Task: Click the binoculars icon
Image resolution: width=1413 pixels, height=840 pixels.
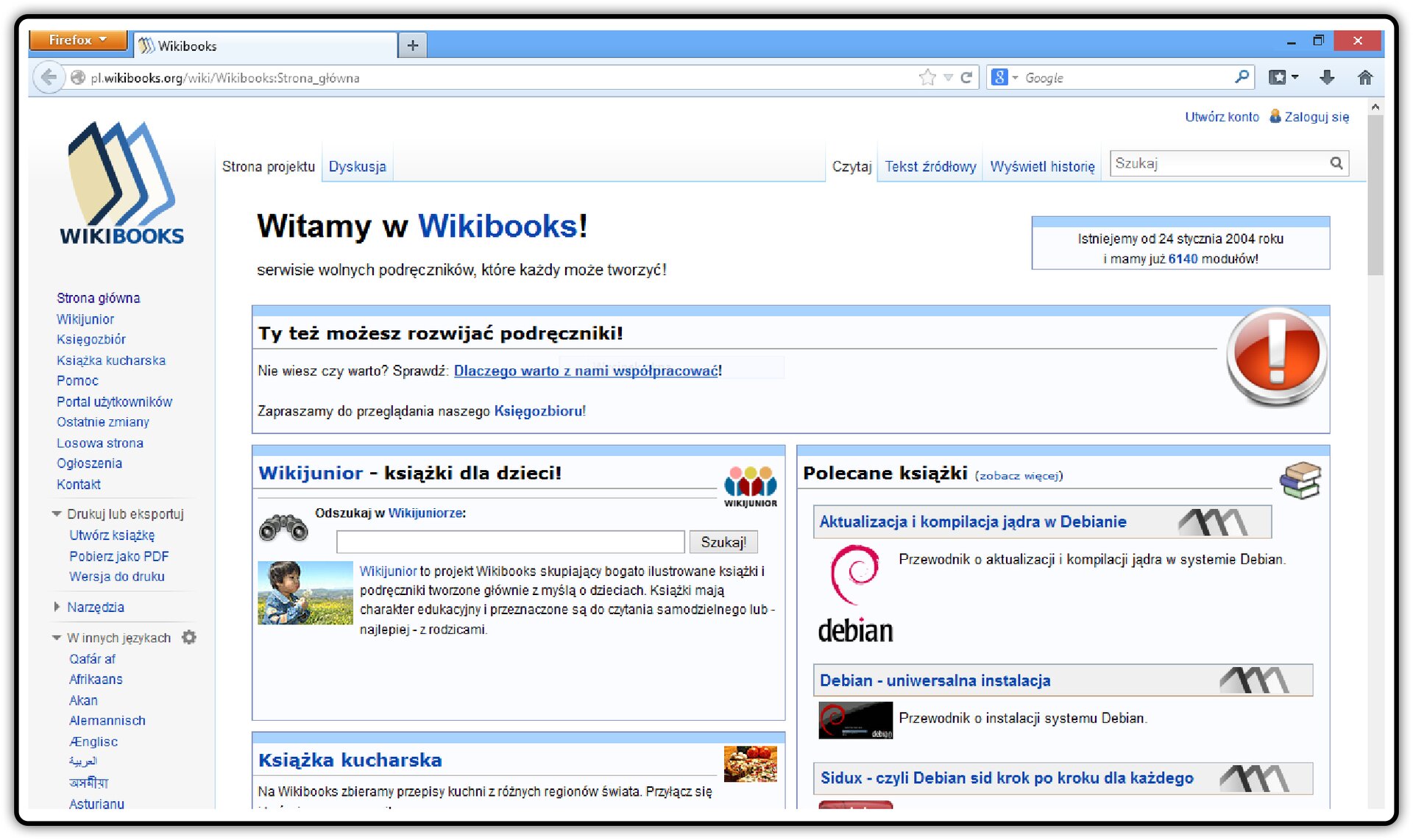Action: point(283,527)
